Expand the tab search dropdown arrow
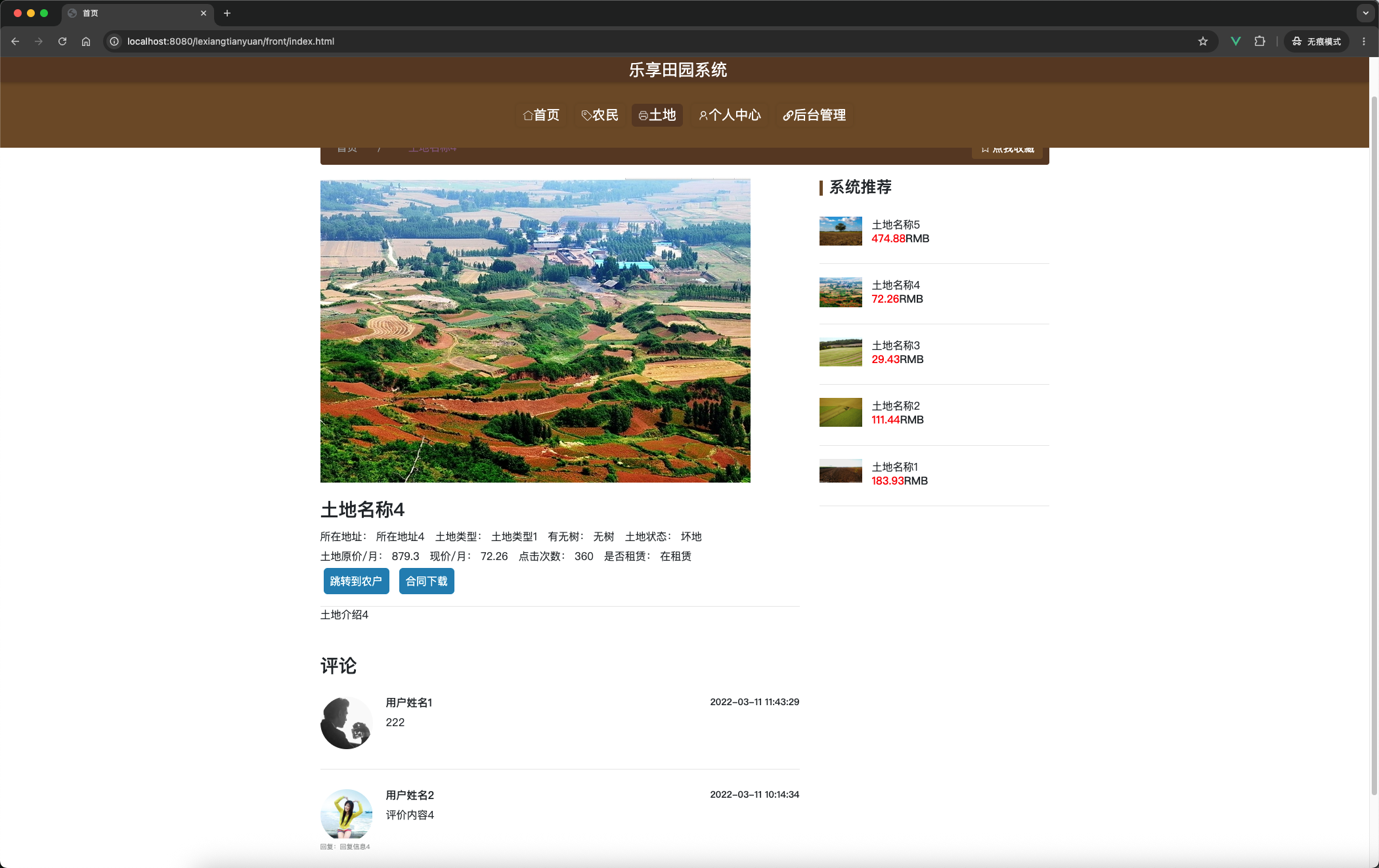The height and width of the screenshot is (868, 1379). point(1365,13)
